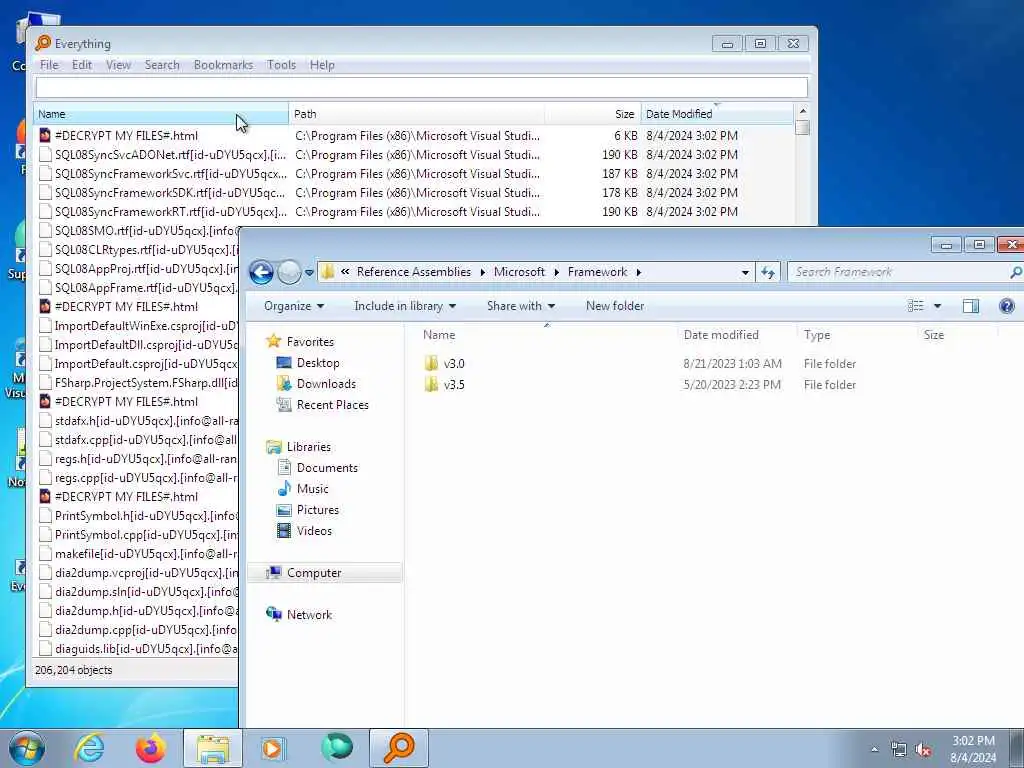Open the view options dropdown arrow
This screenshot has width=1024, height=768.
coord(937,306)
